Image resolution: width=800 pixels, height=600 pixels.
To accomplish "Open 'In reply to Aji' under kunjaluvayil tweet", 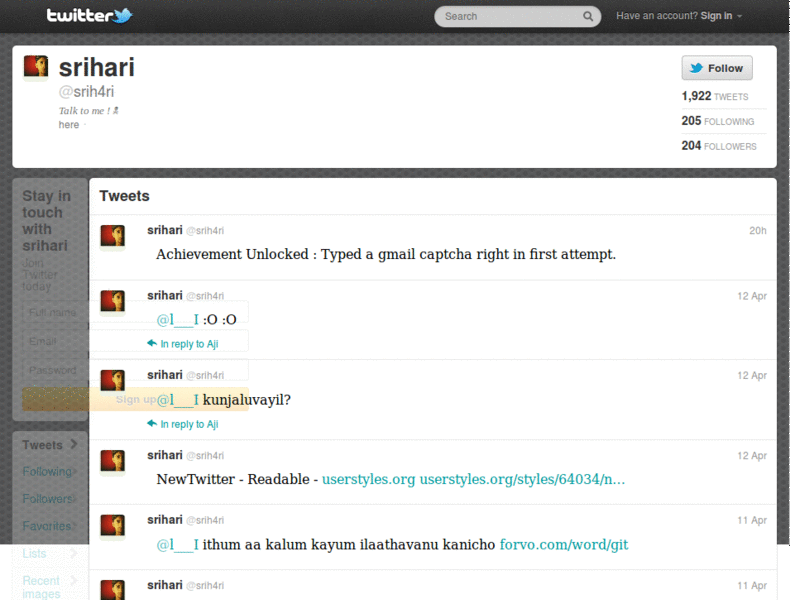I will click(x=189, y=424).
